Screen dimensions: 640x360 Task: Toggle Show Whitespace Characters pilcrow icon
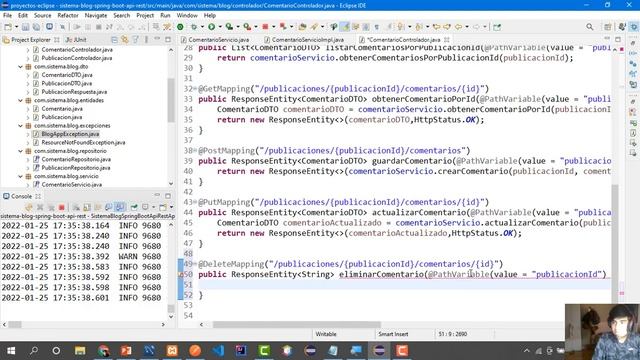click(x=376, y=27)
